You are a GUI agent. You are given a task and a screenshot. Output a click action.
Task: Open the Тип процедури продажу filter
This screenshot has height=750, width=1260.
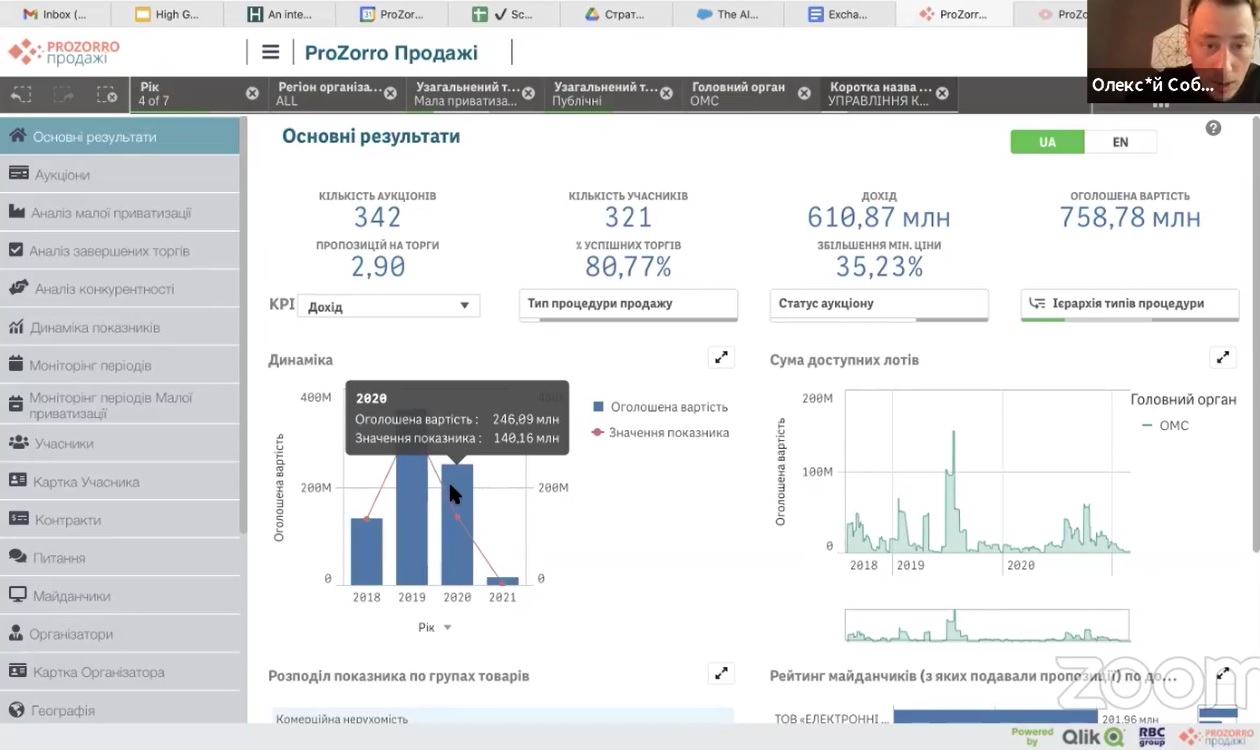(628, 304)
